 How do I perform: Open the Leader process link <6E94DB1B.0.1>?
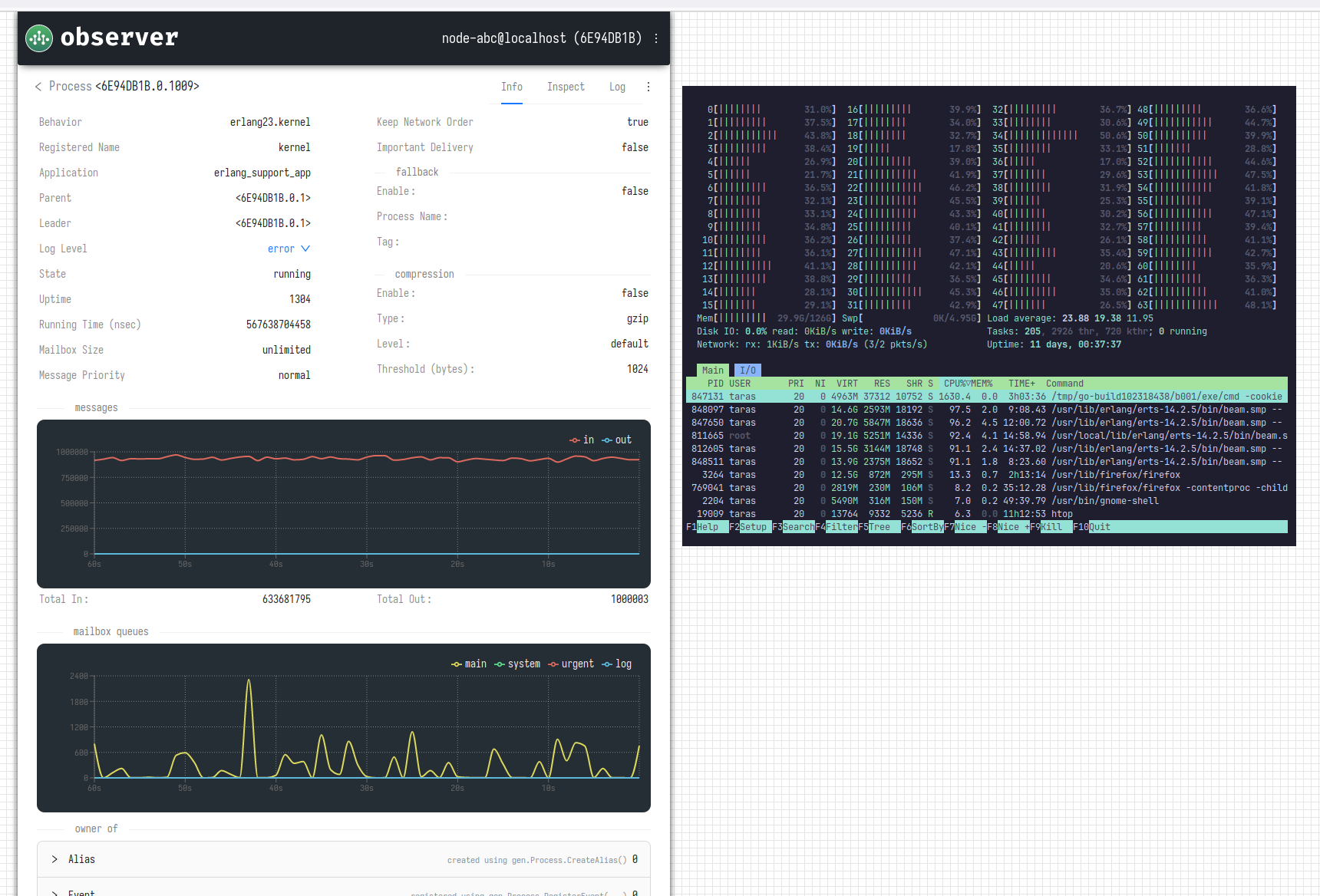(273, 223)
